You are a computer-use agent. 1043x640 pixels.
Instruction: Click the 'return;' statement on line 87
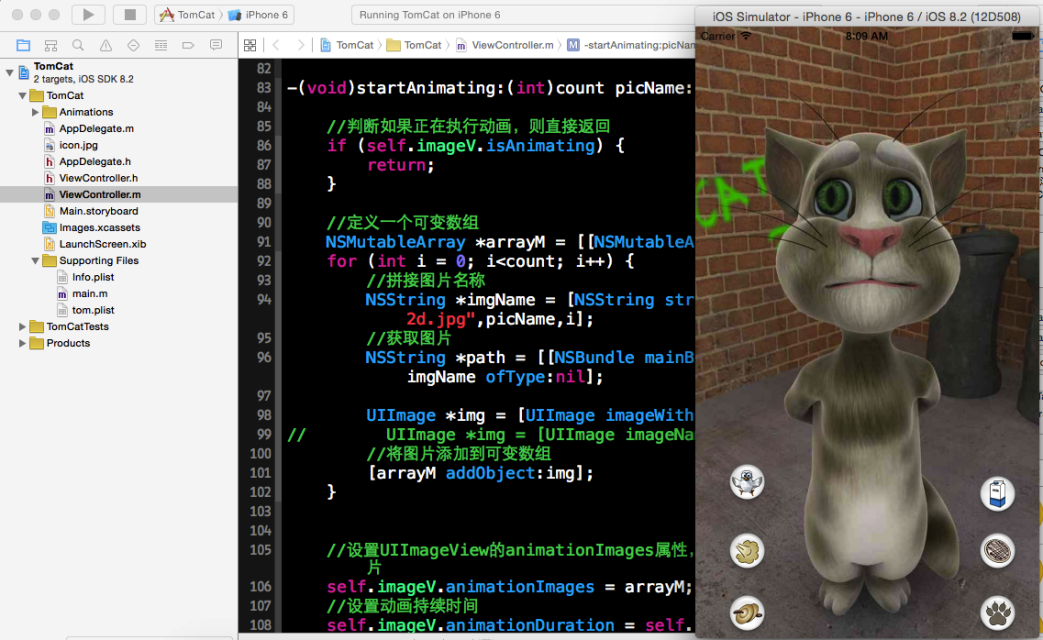[400, 165]
